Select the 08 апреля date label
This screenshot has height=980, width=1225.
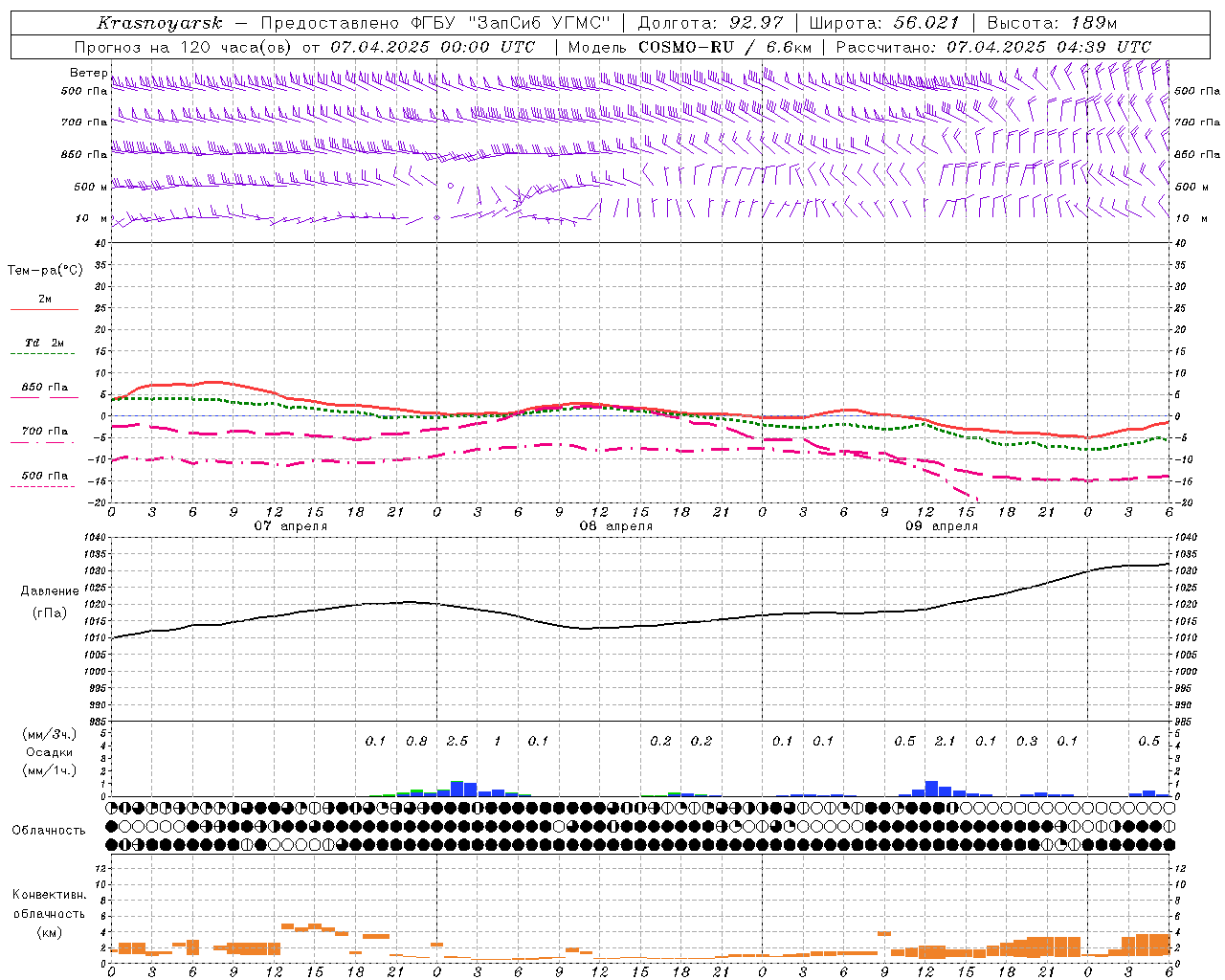615,526
